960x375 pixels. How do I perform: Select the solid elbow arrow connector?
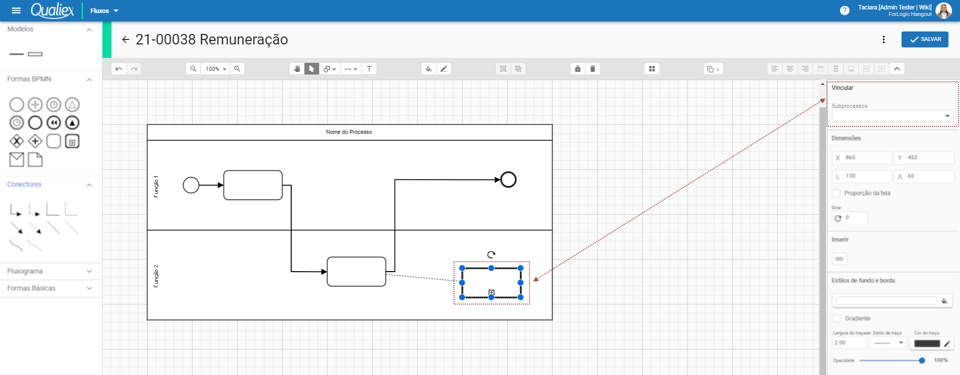(16, 210)
